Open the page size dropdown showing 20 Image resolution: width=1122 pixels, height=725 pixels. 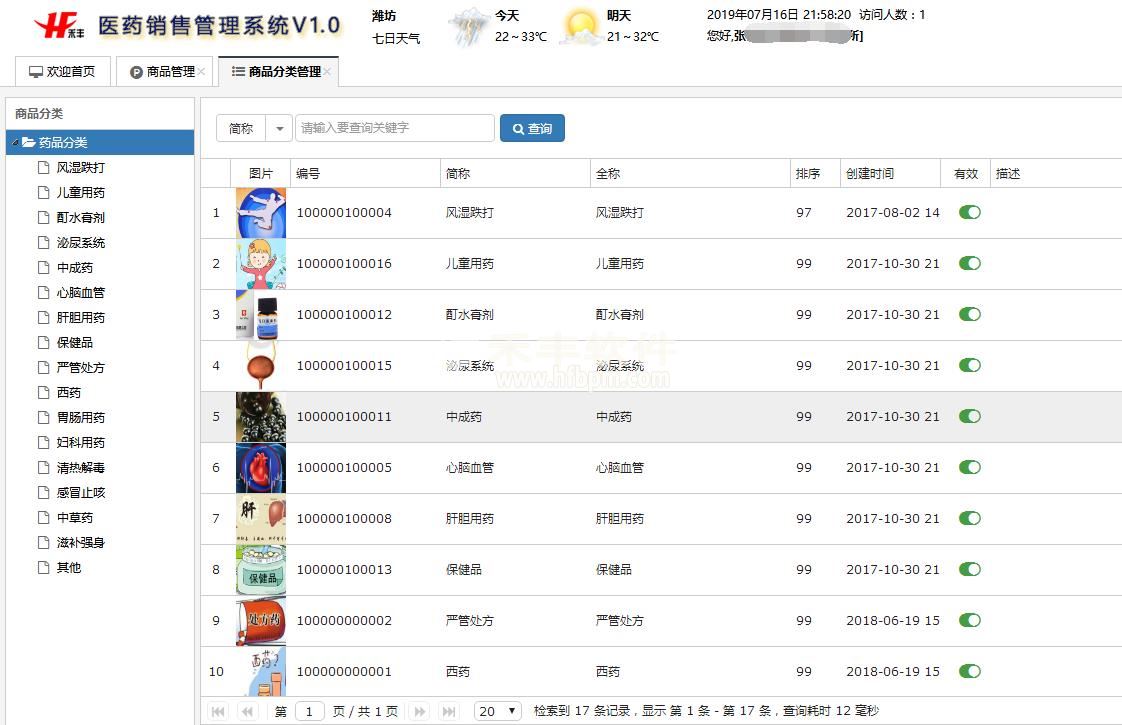pyautogui.click(x=498, y=711)
